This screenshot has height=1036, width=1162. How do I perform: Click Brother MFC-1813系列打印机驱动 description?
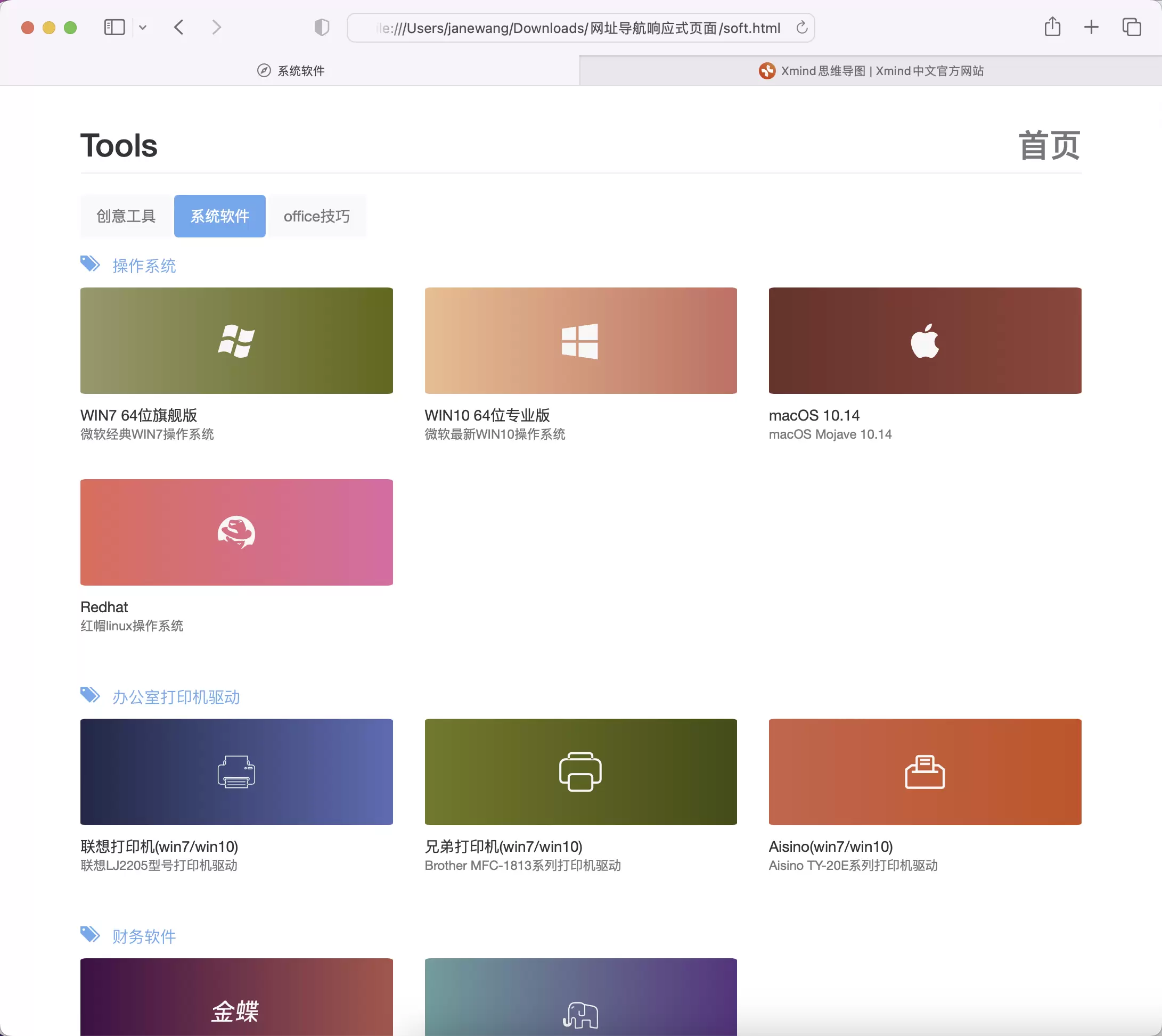[x=522, y=866]
